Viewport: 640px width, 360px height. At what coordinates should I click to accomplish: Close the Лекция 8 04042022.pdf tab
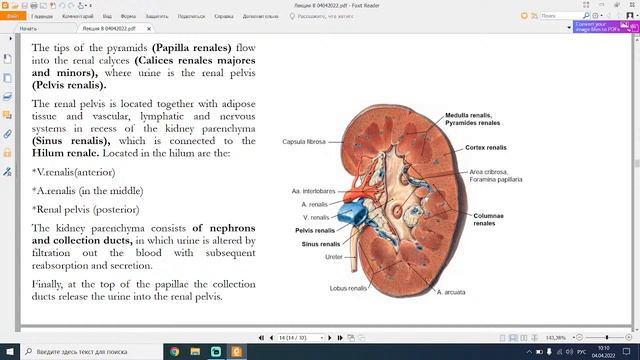149,29
